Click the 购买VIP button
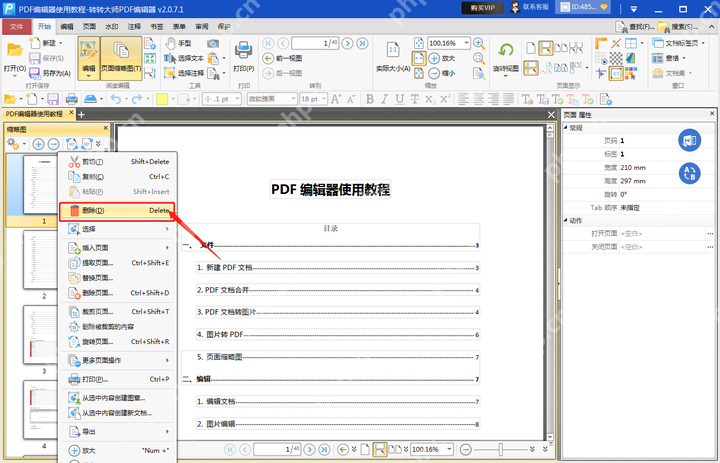The image size is (720, 463). click(483, 8)
